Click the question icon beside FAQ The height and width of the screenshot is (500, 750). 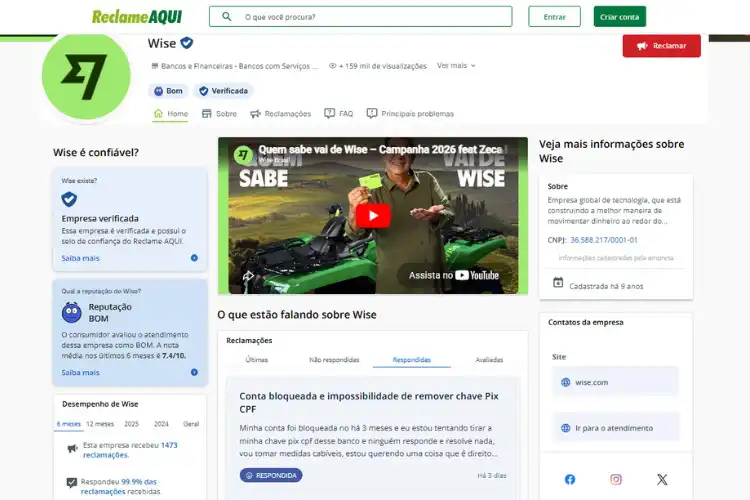click(x=329, y=113)
